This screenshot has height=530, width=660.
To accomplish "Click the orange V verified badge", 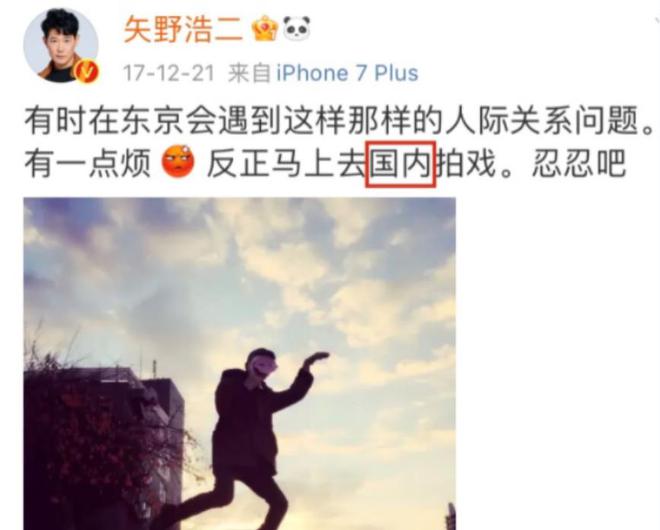I will (x=86, y=72).
